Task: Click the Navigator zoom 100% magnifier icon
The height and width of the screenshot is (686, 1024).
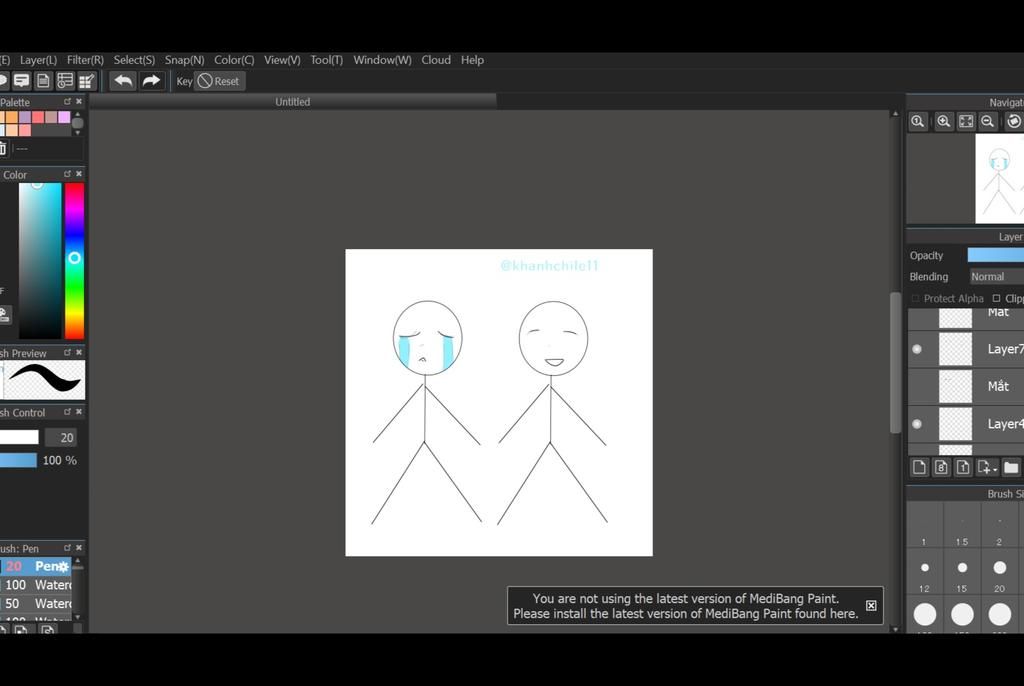Action: click(x=918, y=122)
